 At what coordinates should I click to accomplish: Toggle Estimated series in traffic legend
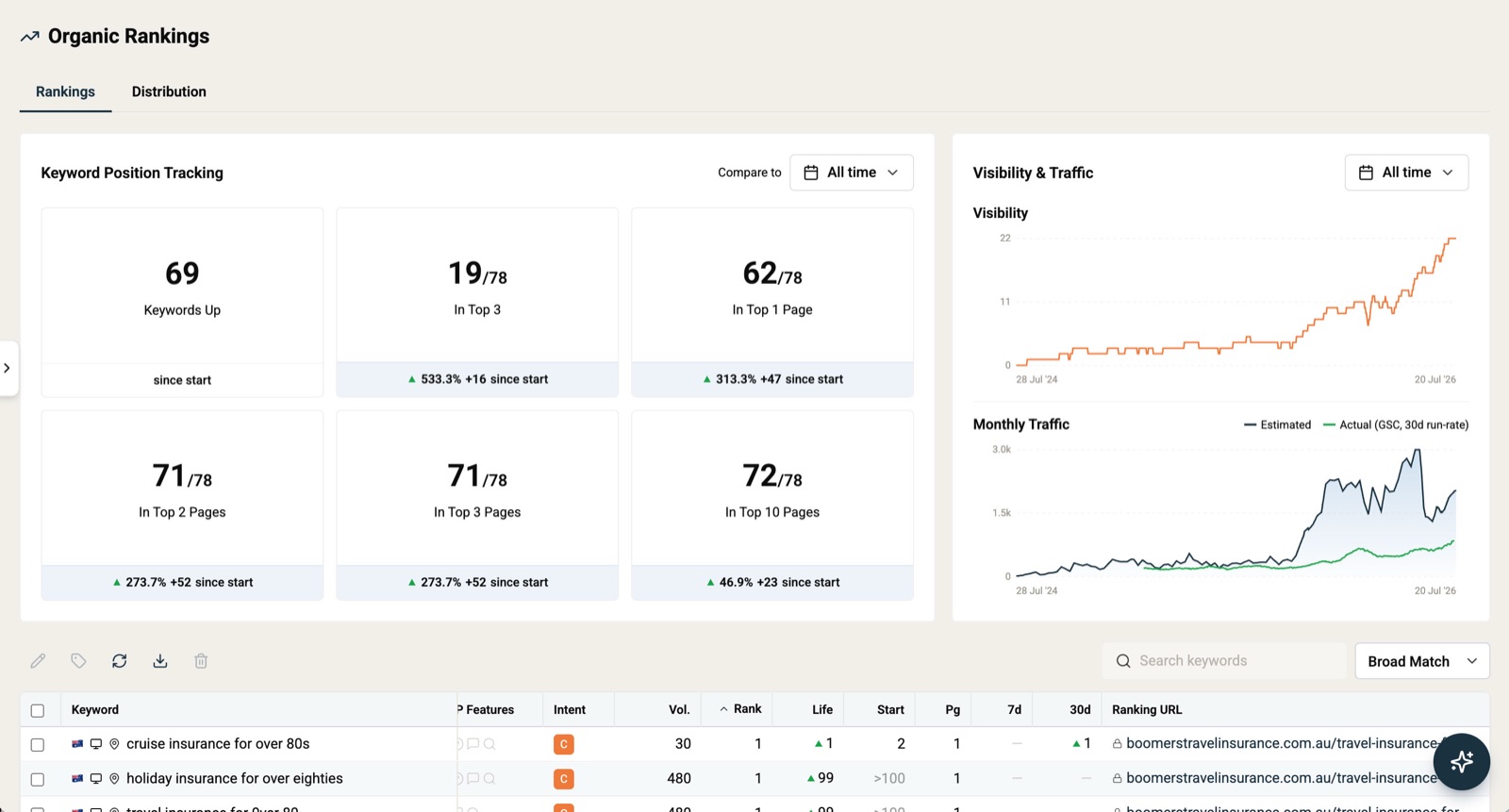click(1278, 425)
